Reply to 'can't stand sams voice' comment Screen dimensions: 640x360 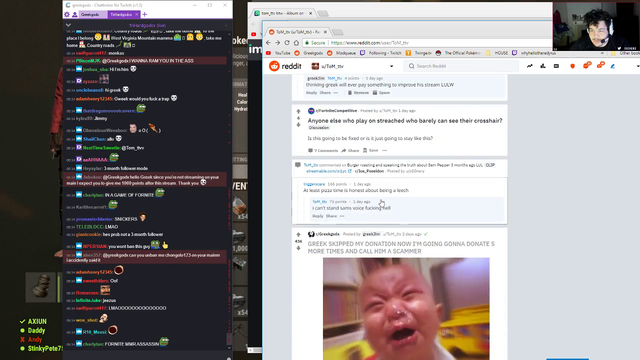tap(318, 216)
